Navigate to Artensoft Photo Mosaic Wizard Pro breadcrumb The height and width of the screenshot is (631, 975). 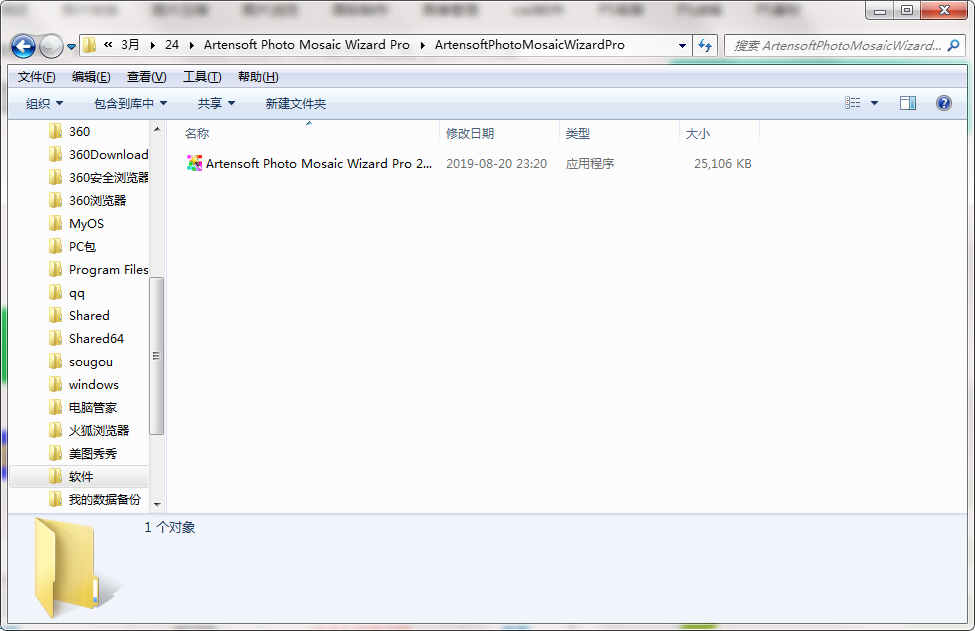[x=307, y=45]
